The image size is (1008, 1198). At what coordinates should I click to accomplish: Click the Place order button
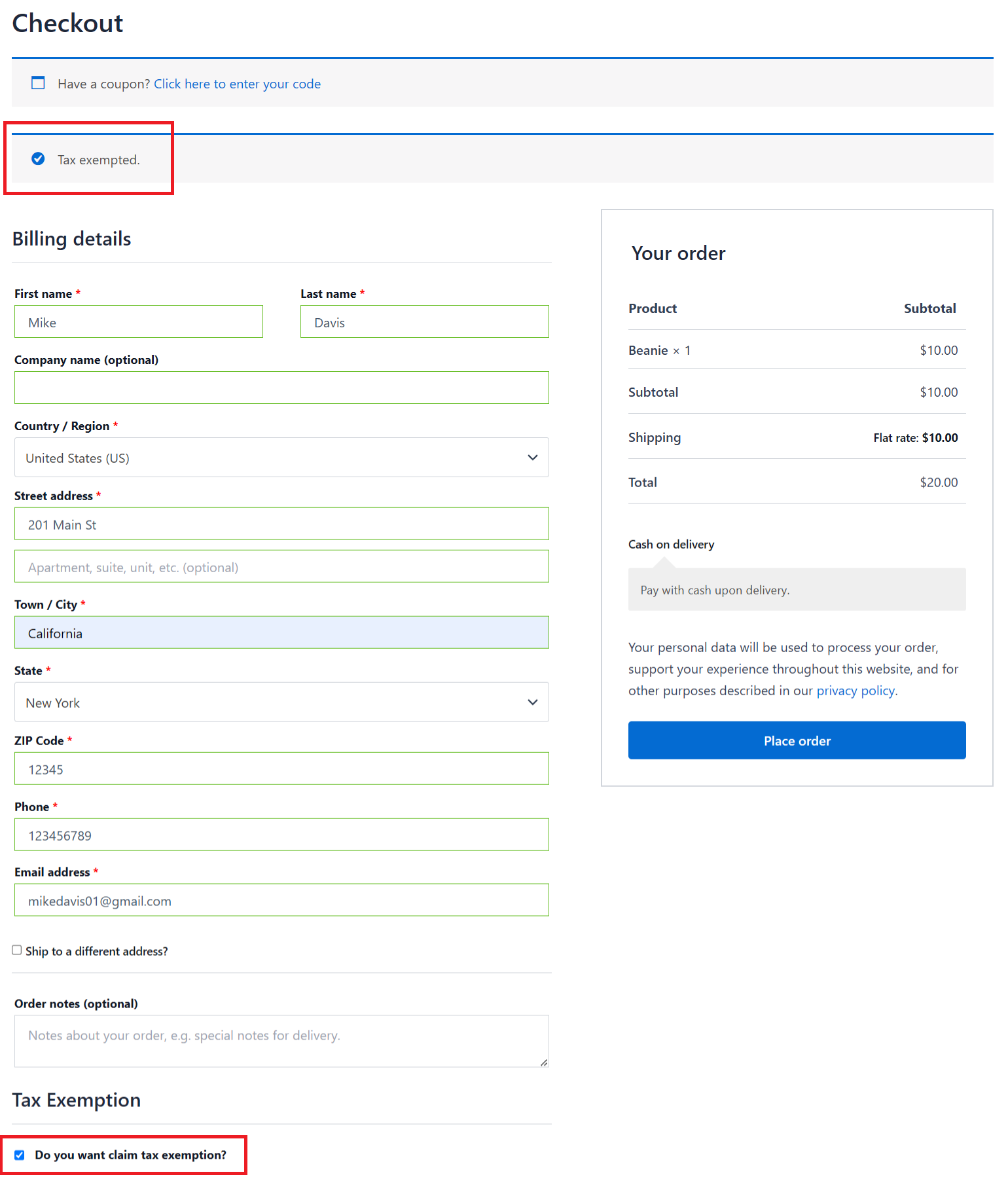coord(797,740)
